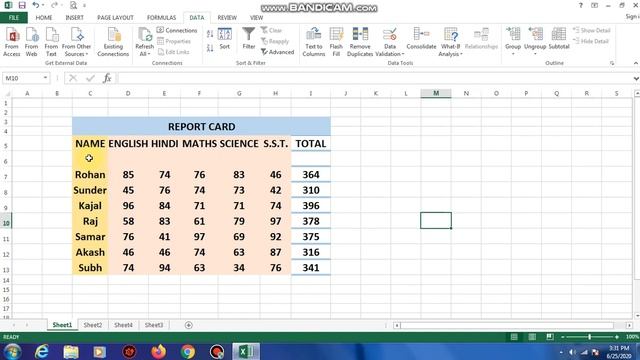
Task: Click the Insert Function fx icon
Action: pos(107,78)
